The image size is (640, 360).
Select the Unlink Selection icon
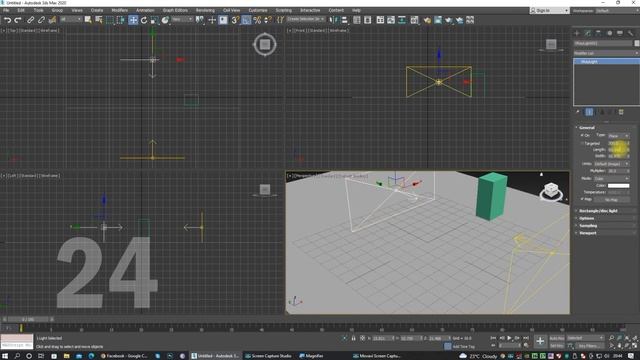click(41, 20)
